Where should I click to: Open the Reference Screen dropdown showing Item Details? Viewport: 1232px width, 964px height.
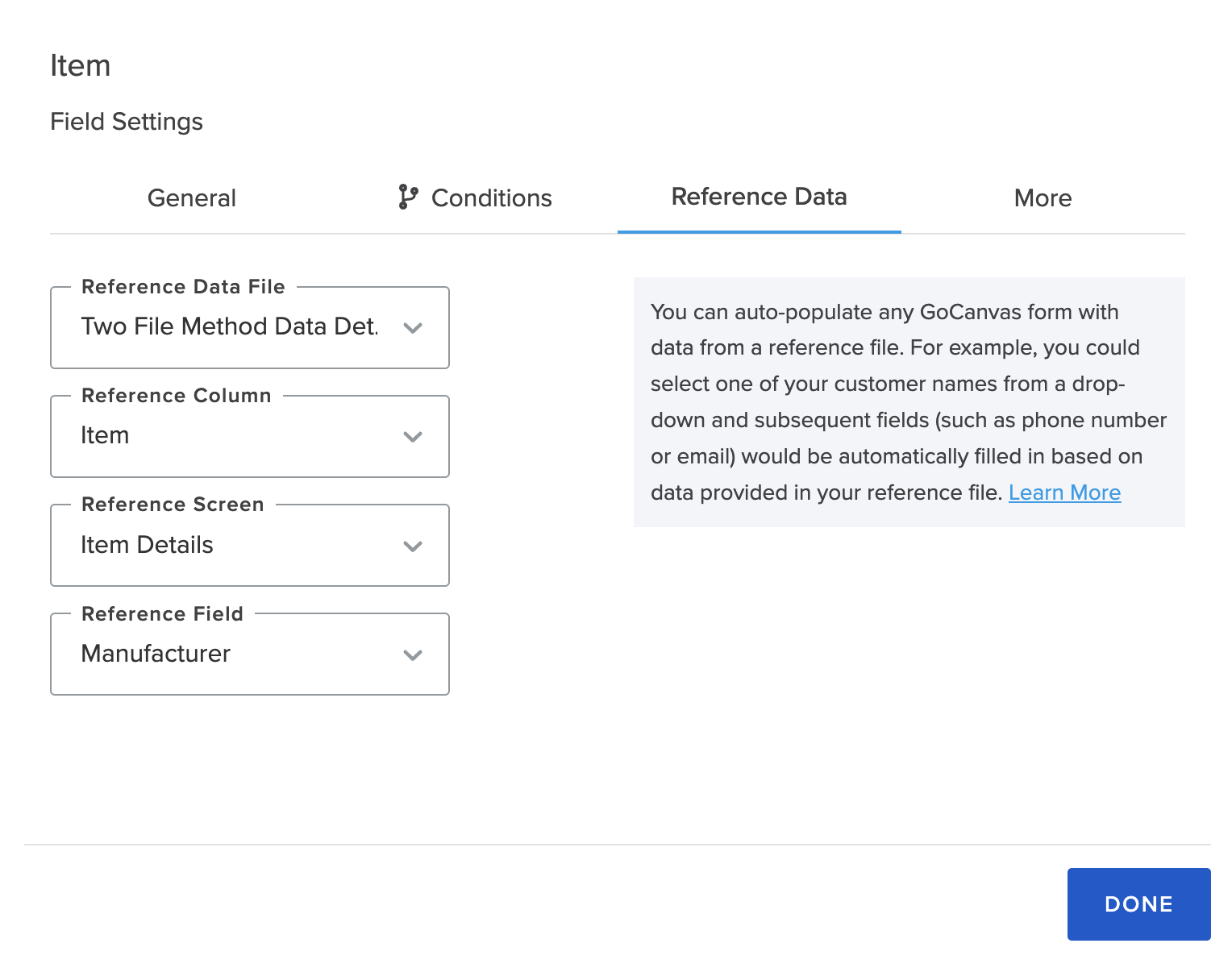click(249, 546)
